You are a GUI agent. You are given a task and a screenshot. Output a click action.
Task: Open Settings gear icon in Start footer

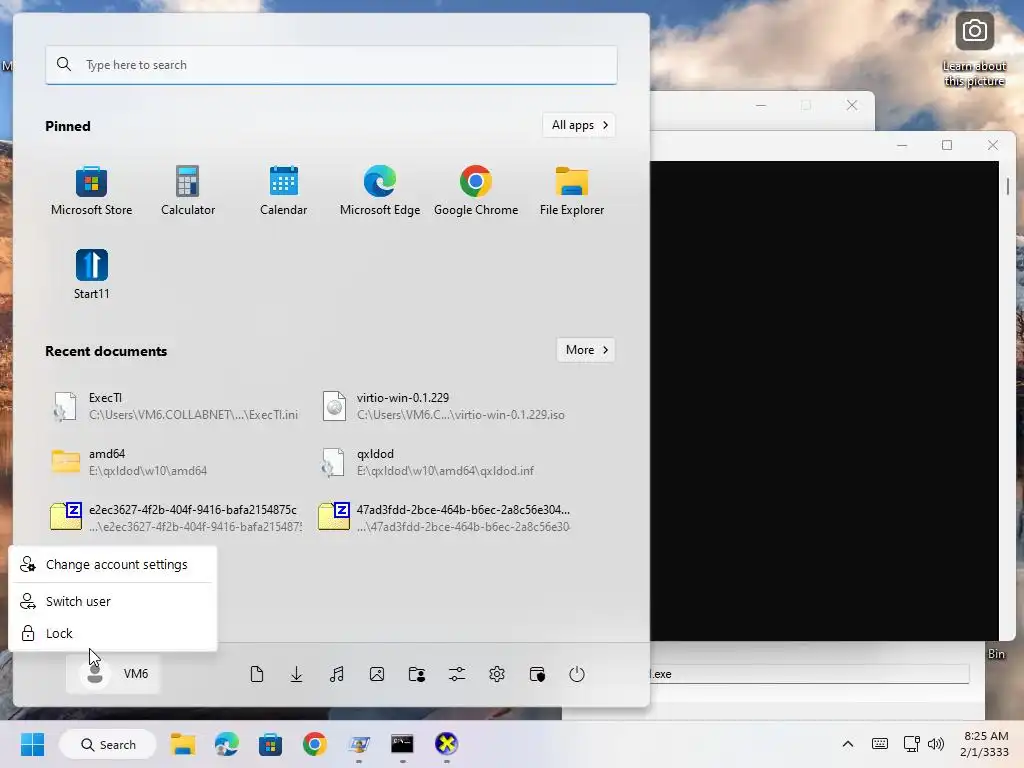(497, 674)
